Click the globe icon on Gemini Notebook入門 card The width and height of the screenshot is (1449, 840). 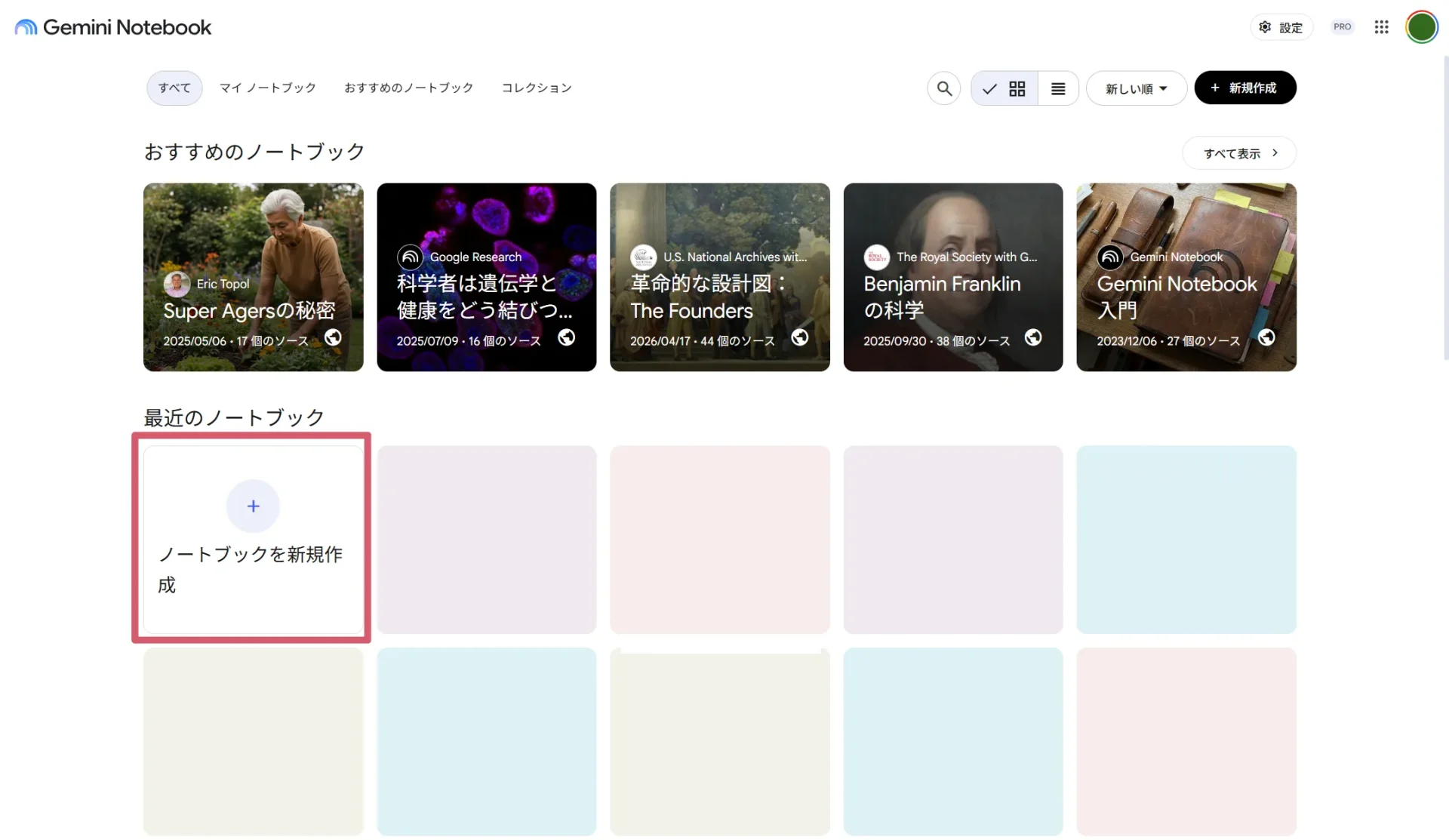pyautogui.click(x=1266, y=337)
